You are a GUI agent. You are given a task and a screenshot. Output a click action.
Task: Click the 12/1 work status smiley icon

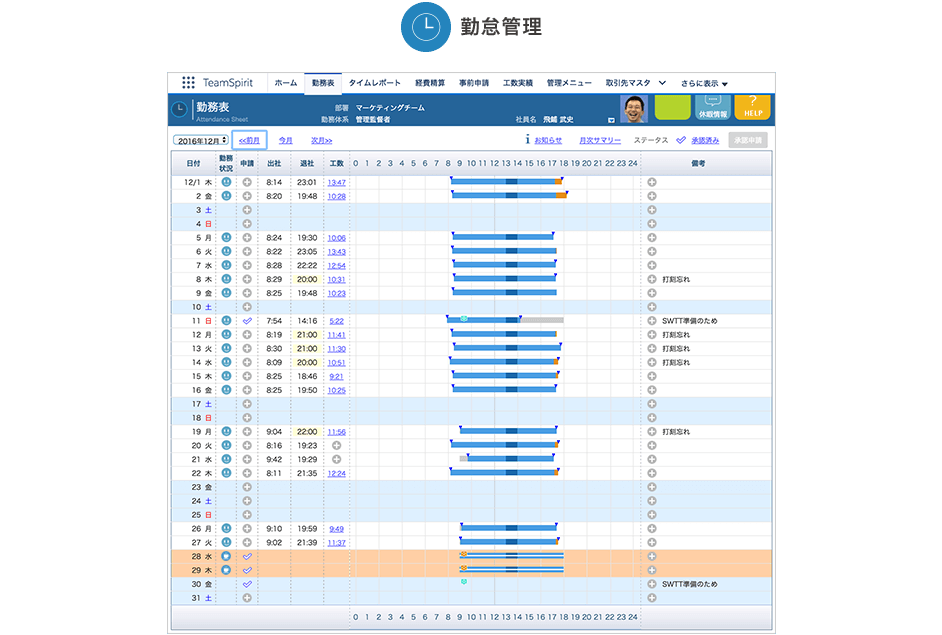pyautogui.click(x=226, y=181)
